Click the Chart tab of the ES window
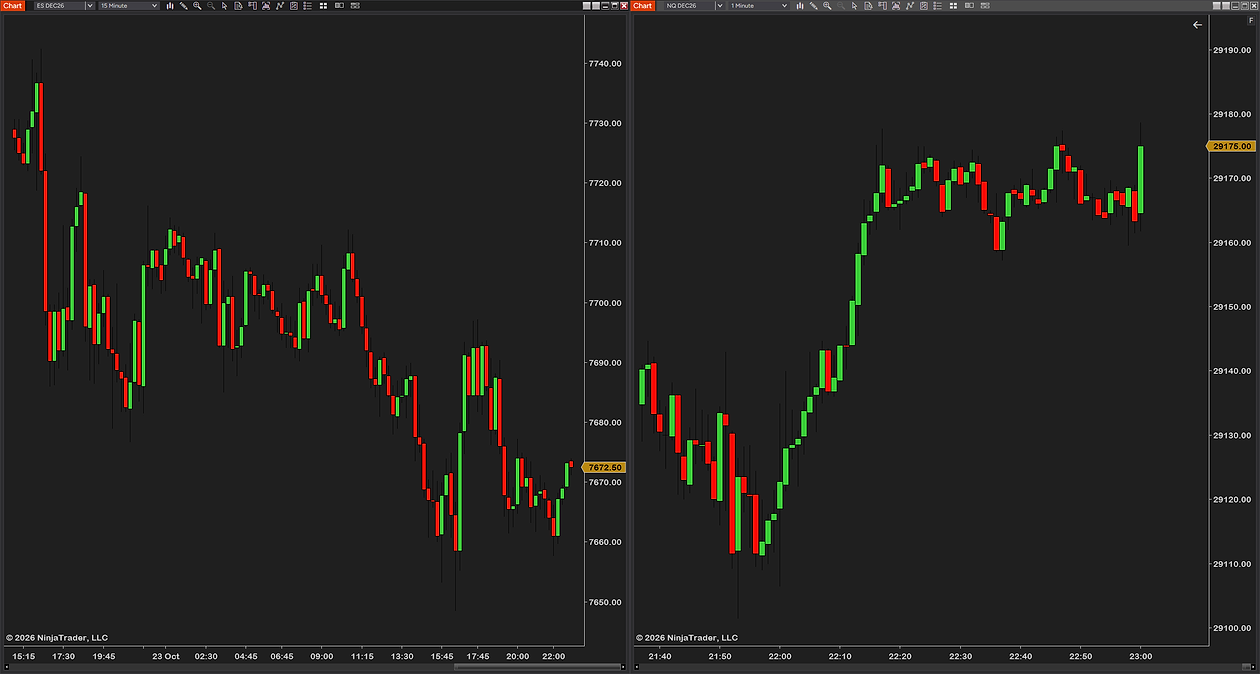This screenshot has width=1260, height=674. [x=12, y=6]
